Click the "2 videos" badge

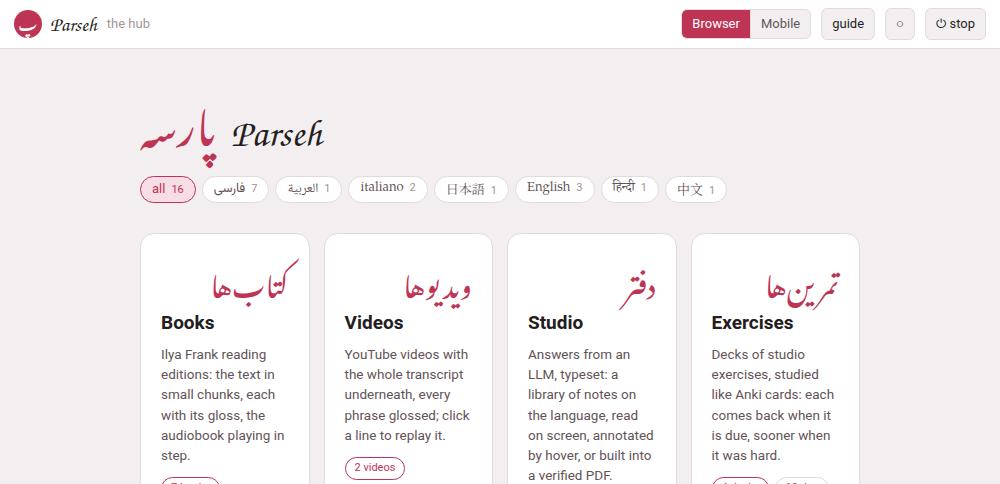(x=375, y=467)
